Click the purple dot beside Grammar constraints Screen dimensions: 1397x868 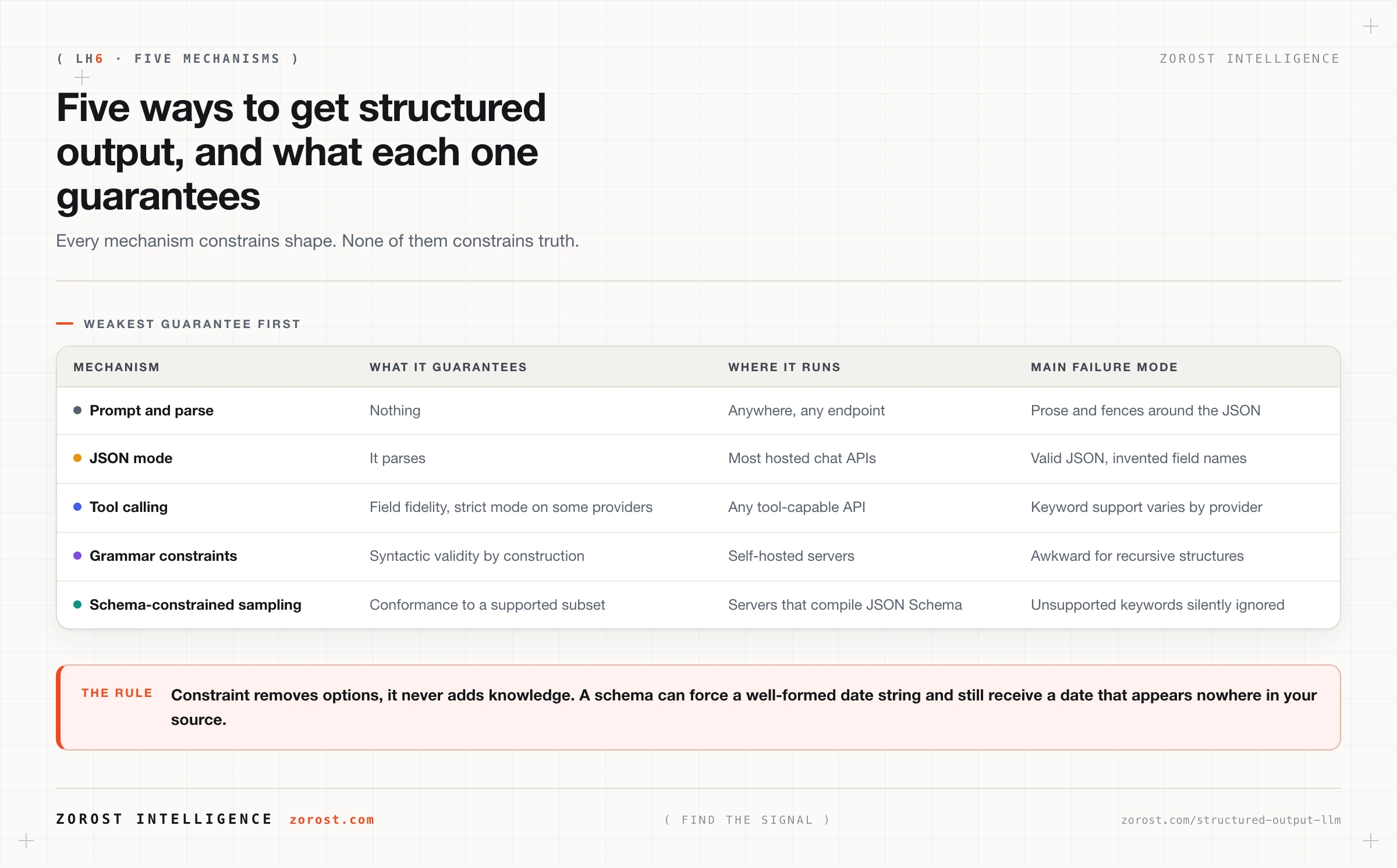coord(77,556)
